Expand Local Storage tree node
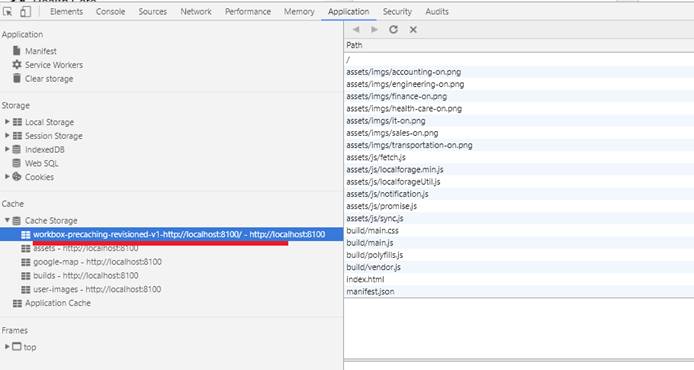The width and height of the screenshot is (694, 370). pyautogui.click(x=7, y=121)
